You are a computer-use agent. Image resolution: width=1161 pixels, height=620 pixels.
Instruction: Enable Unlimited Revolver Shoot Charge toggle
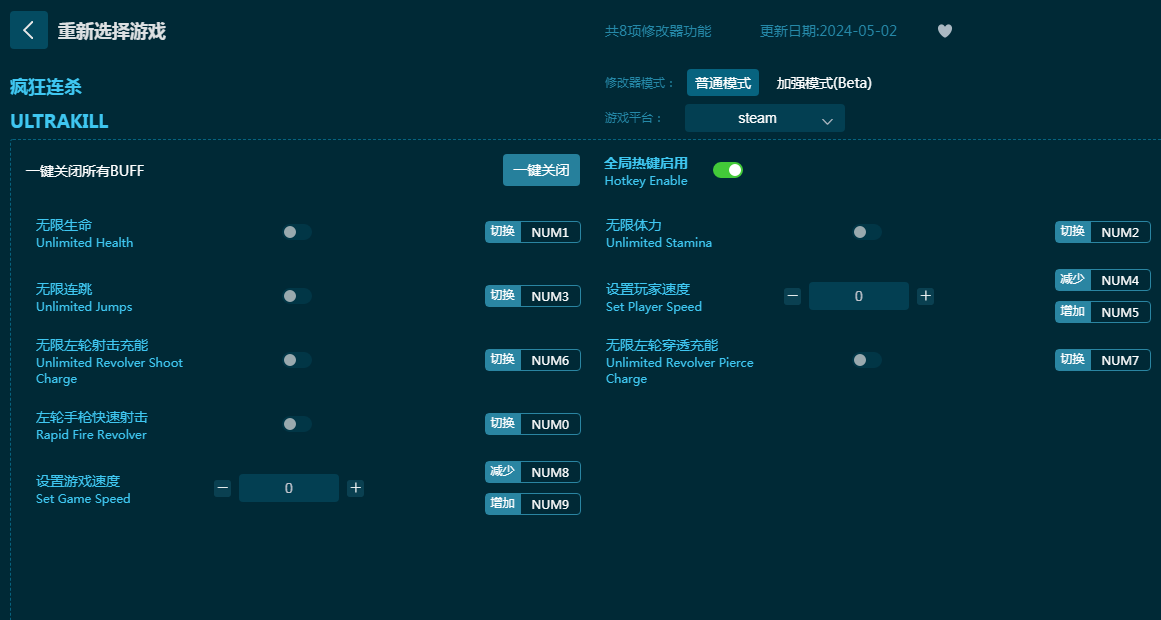click(x=297, y=360)
